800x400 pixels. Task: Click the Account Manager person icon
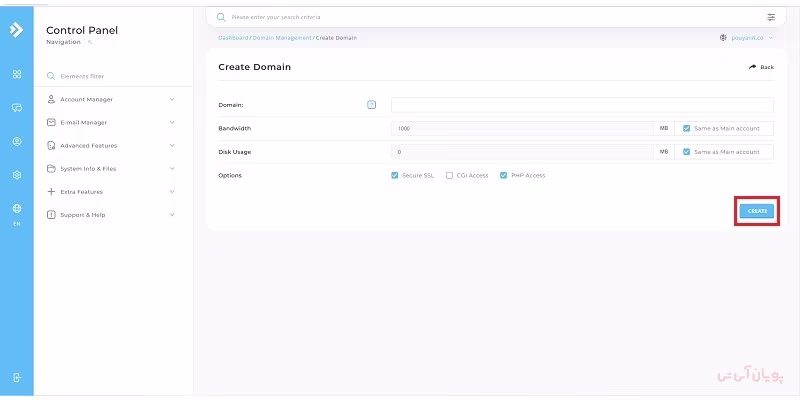tap(51, 99)
